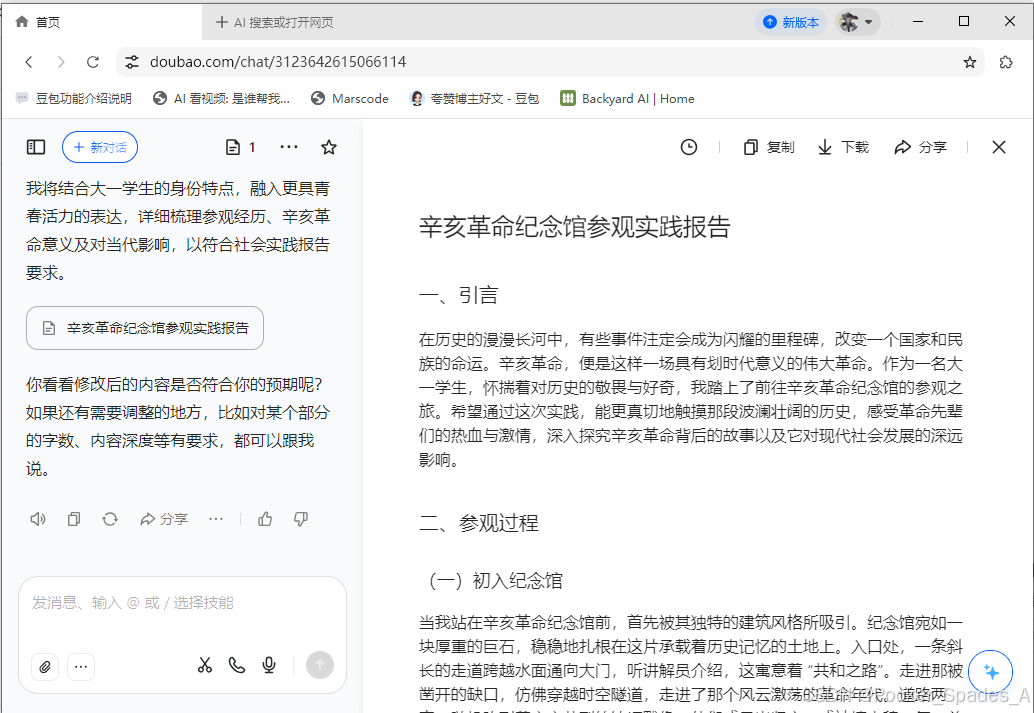1034x713 pixels.
Task: Click the heading 二、参观过程
Action: coord(479,523)
